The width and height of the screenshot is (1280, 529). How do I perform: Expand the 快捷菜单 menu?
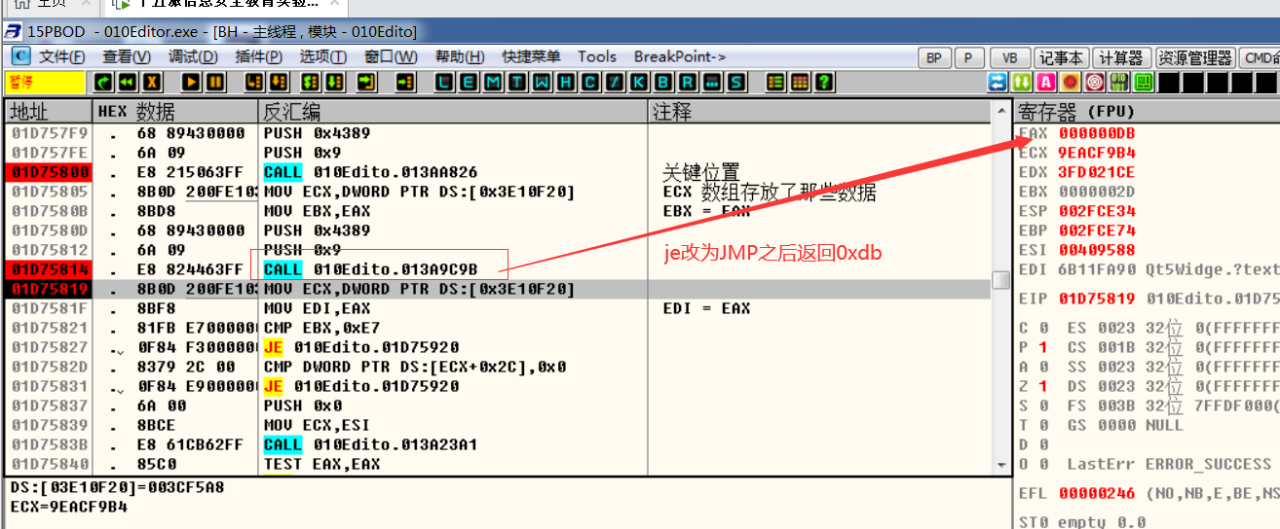531,57
